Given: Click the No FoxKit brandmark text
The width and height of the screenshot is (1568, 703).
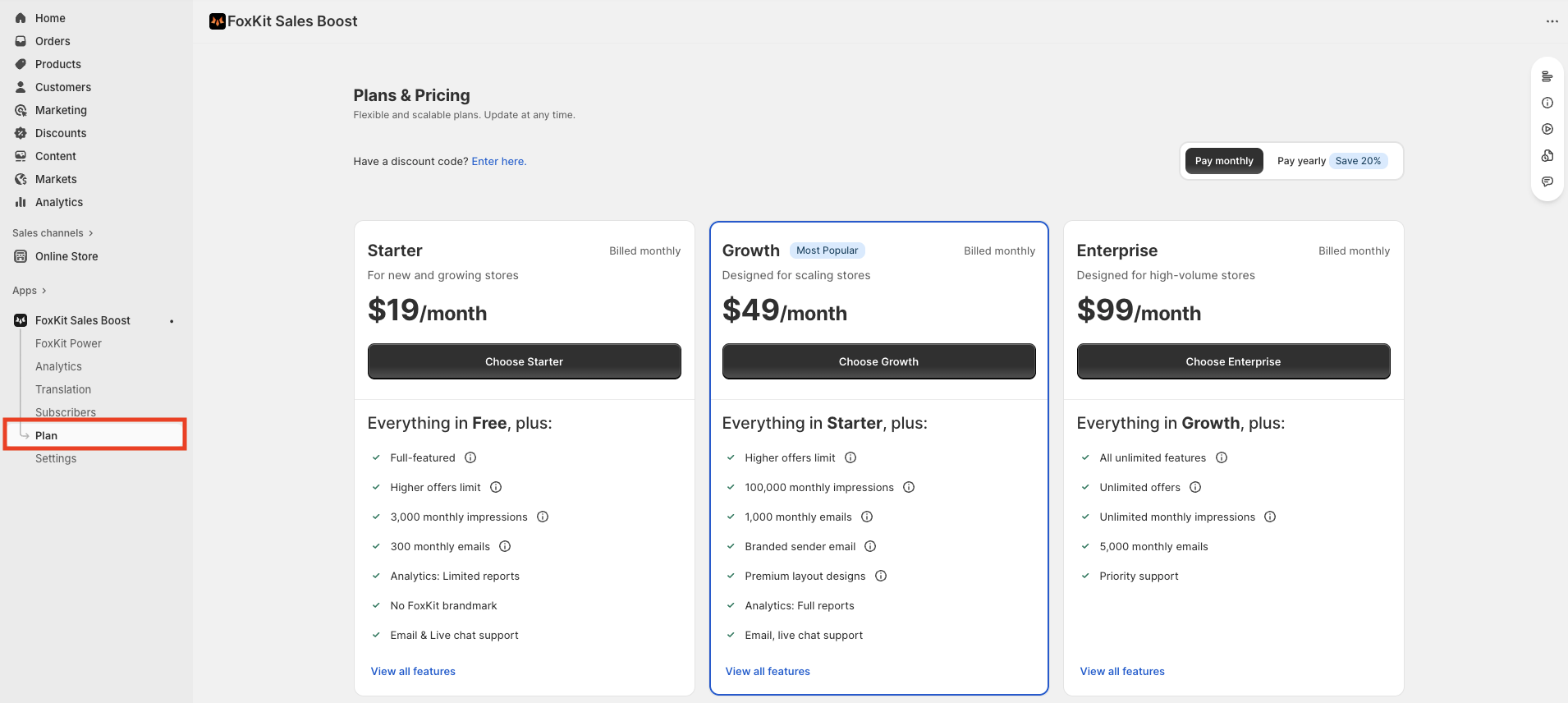Looking at the screenshot, I should coord(443,605).
